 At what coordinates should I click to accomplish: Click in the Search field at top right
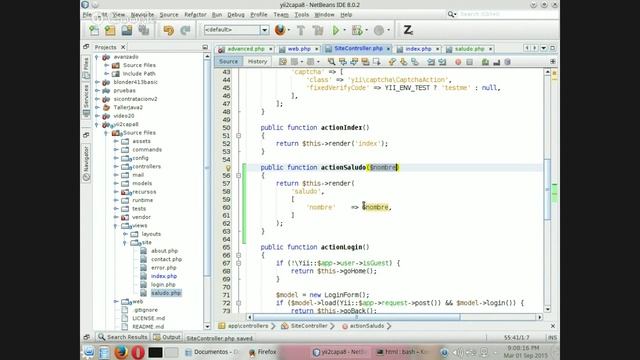click(x=507, y=14)
